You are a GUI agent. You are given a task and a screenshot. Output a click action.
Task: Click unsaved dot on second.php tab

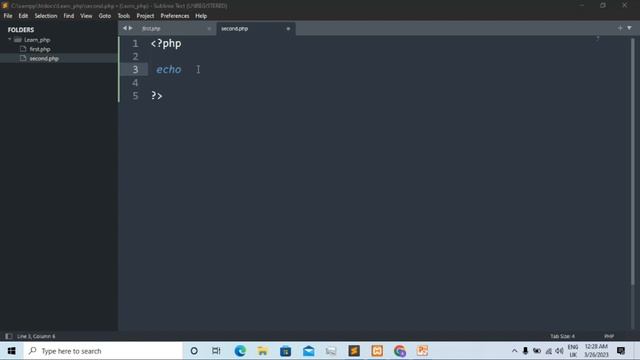coord(288,29)
